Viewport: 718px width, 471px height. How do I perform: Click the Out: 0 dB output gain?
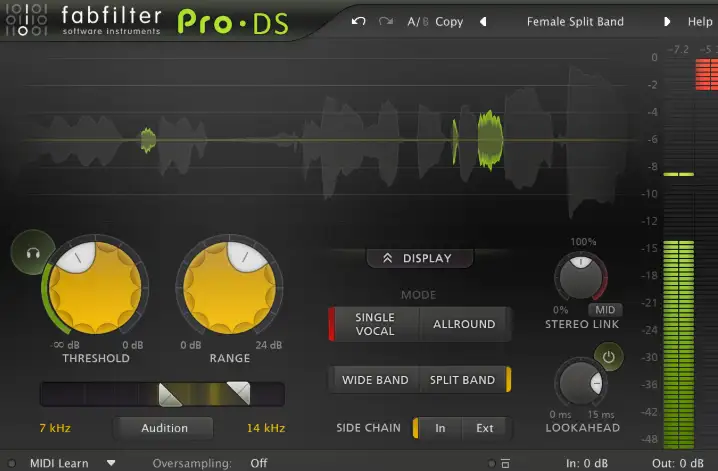(x=678, y=463)
